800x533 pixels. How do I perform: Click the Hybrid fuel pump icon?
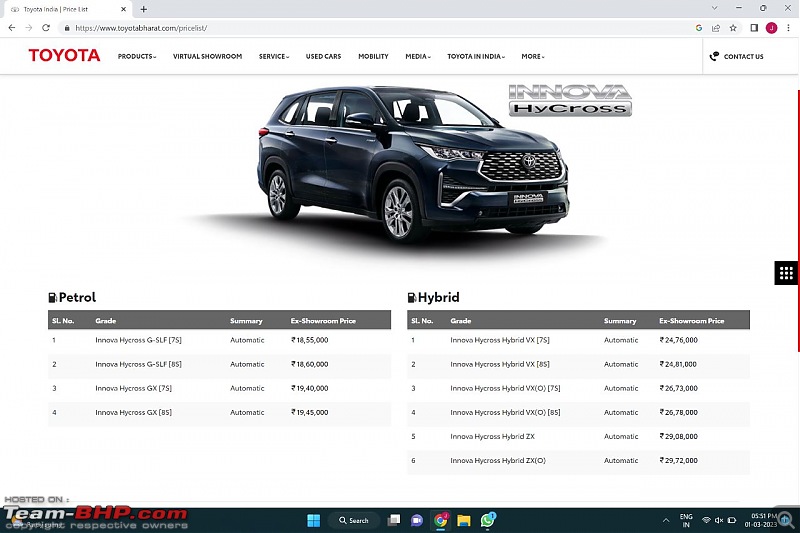[411, 297]
